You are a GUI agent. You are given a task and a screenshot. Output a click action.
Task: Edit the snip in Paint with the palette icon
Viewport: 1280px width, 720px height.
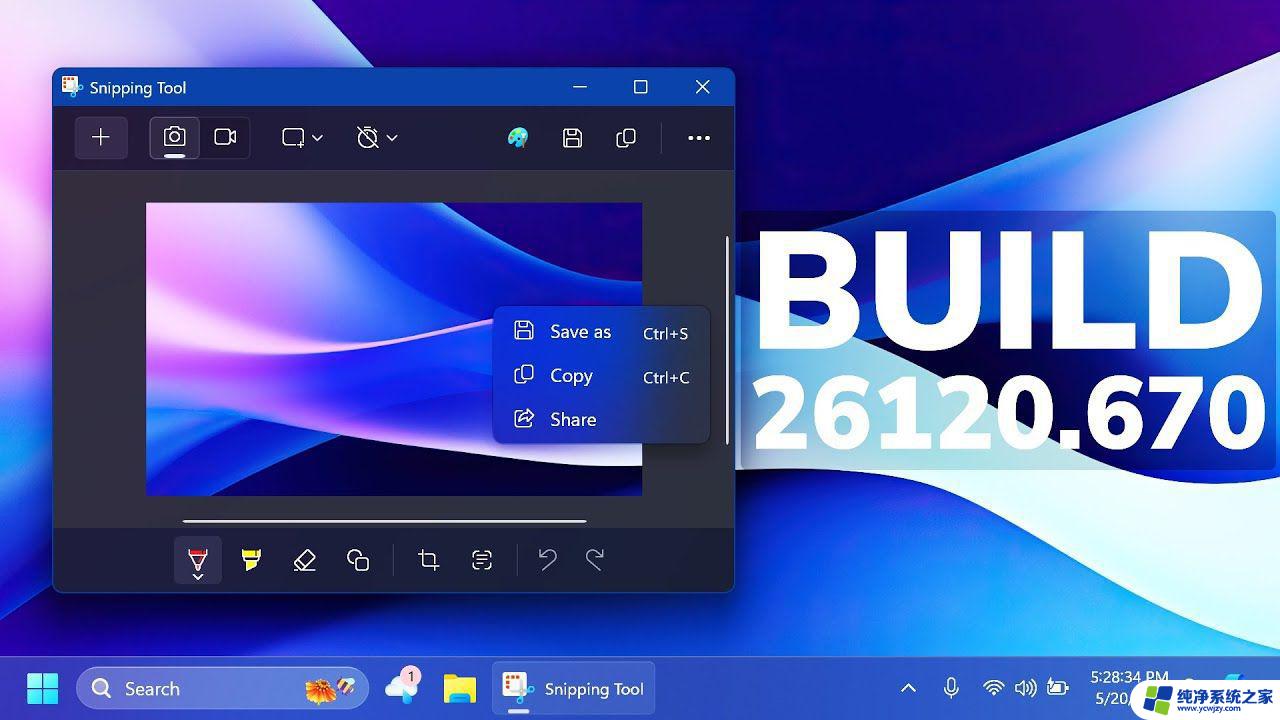tap(518, 138)
